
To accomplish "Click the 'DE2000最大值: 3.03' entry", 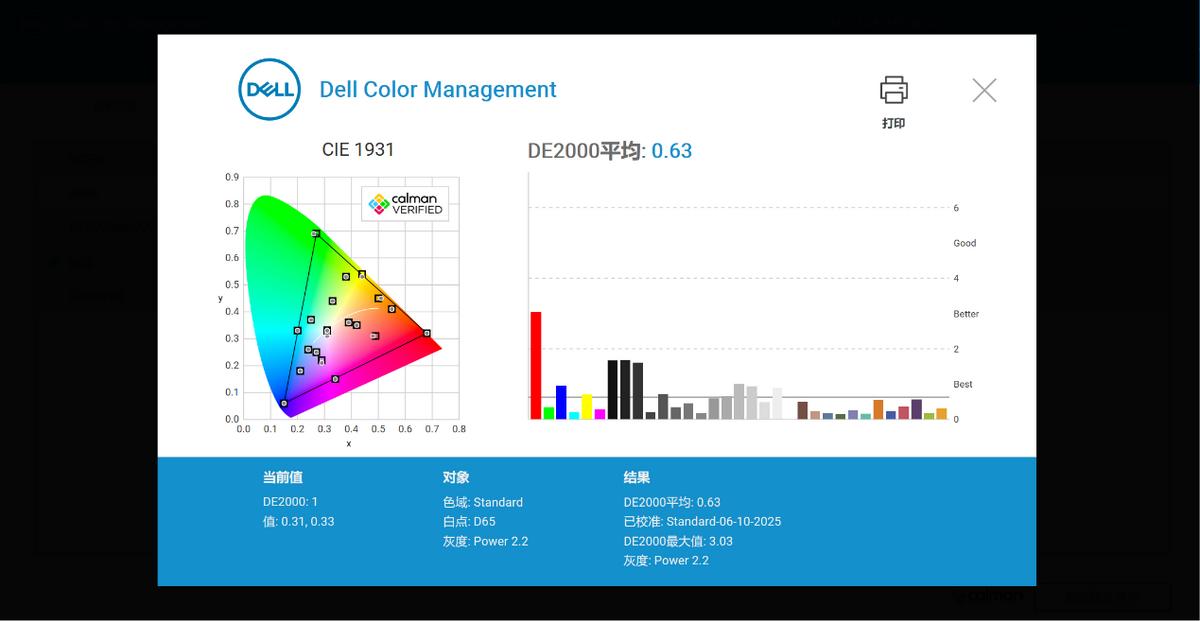I will point(678,541).
